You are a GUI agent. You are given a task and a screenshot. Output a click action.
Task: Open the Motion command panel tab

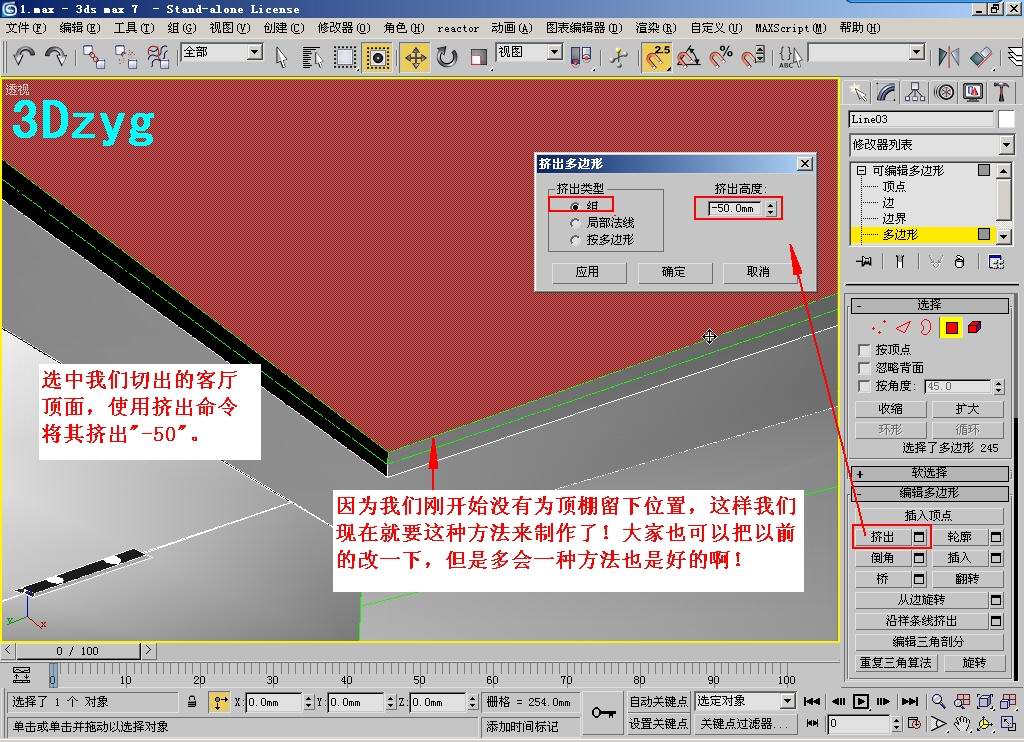click(x=944, y=93)
